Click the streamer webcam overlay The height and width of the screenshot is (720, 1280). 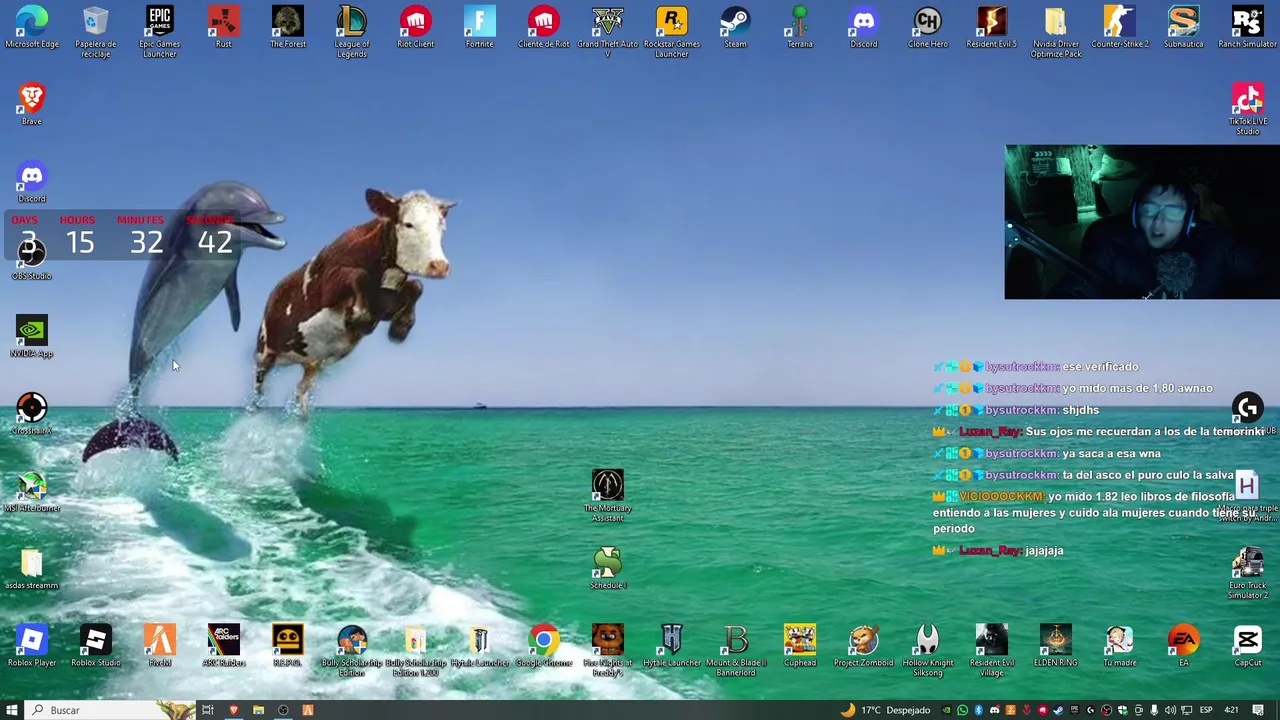tap(1142, 222)
